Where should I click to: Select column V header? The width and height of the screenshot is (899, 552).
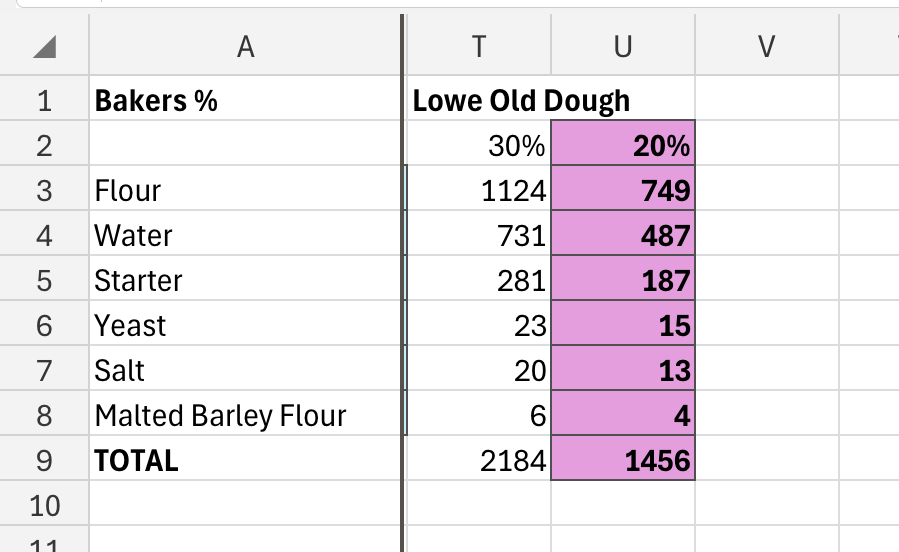point(766,47)
